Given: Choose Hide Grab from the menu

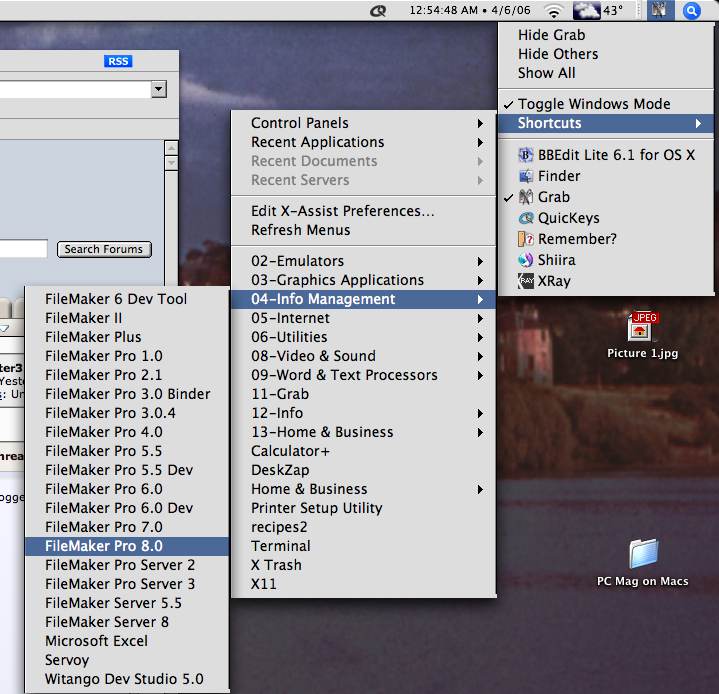Looking at the screenshot, I should click(606, 35).
